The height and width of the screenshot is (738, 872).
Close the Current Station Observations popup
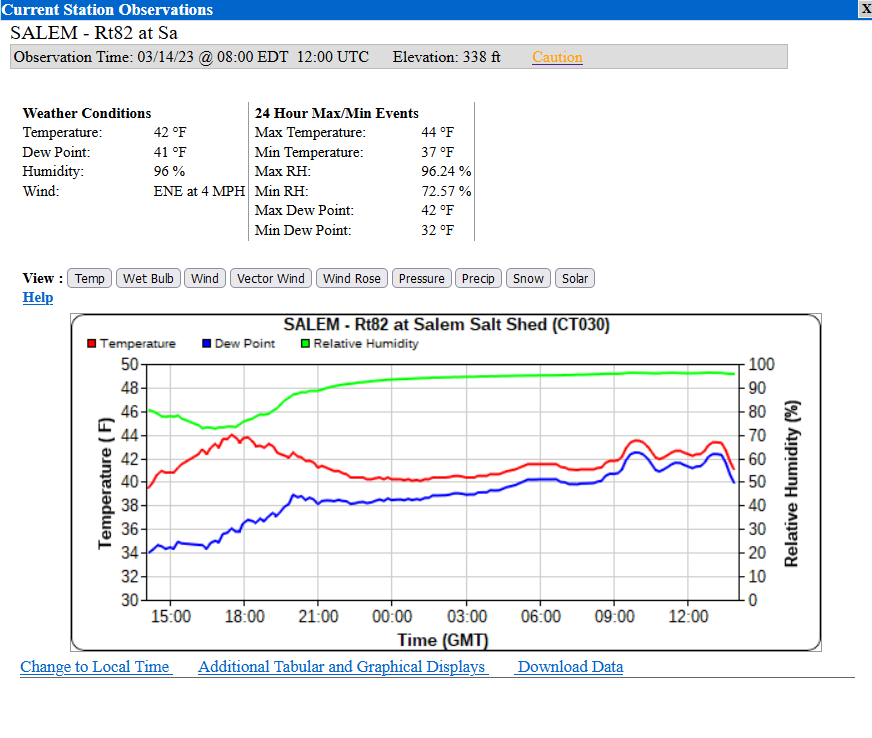(x=866, y=9)
